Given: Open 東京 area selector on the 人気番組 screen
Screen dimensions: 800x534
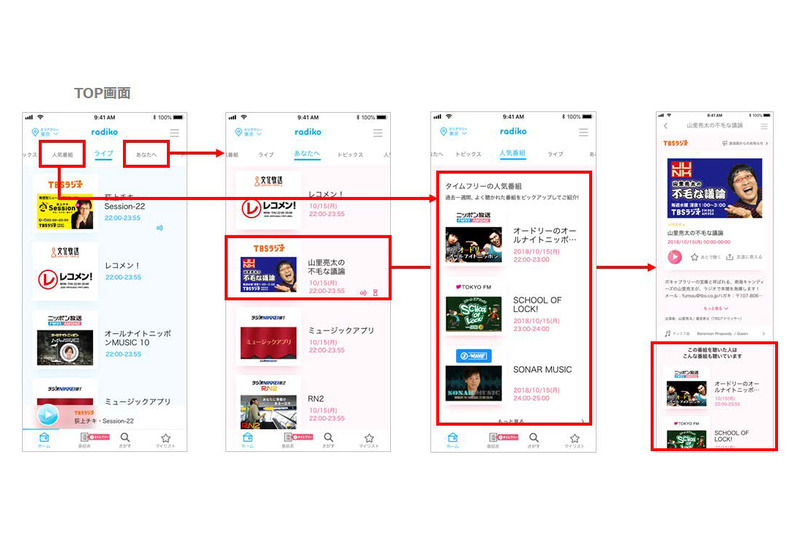Looking at the screenshot, I should (454, 132).
